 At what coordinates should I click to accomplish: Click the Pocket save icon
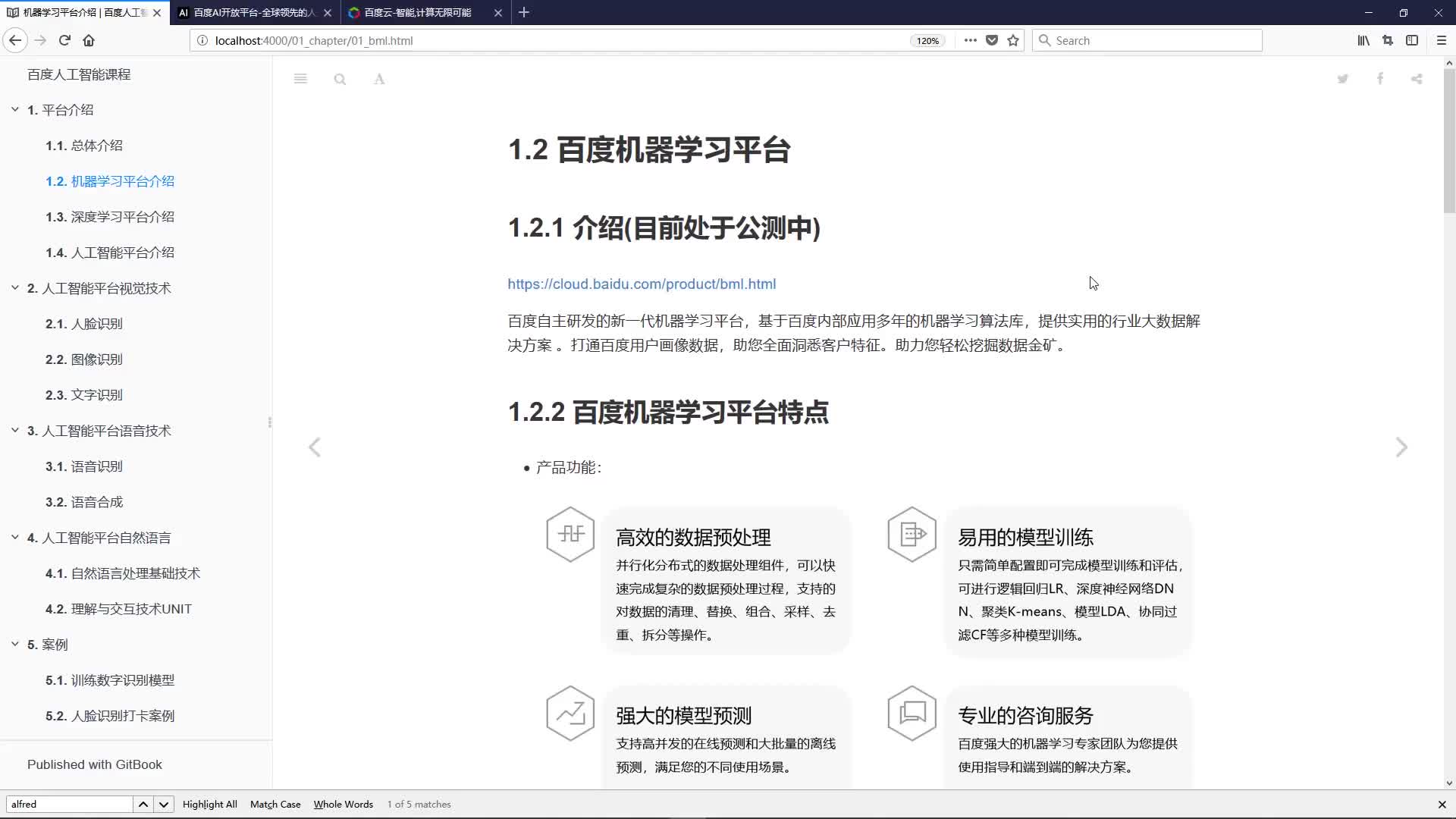click(x=992, y=40)
